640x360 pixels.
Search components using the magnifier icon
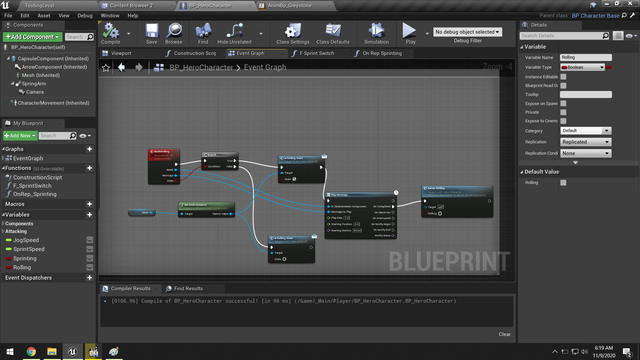tap(90, 37)
